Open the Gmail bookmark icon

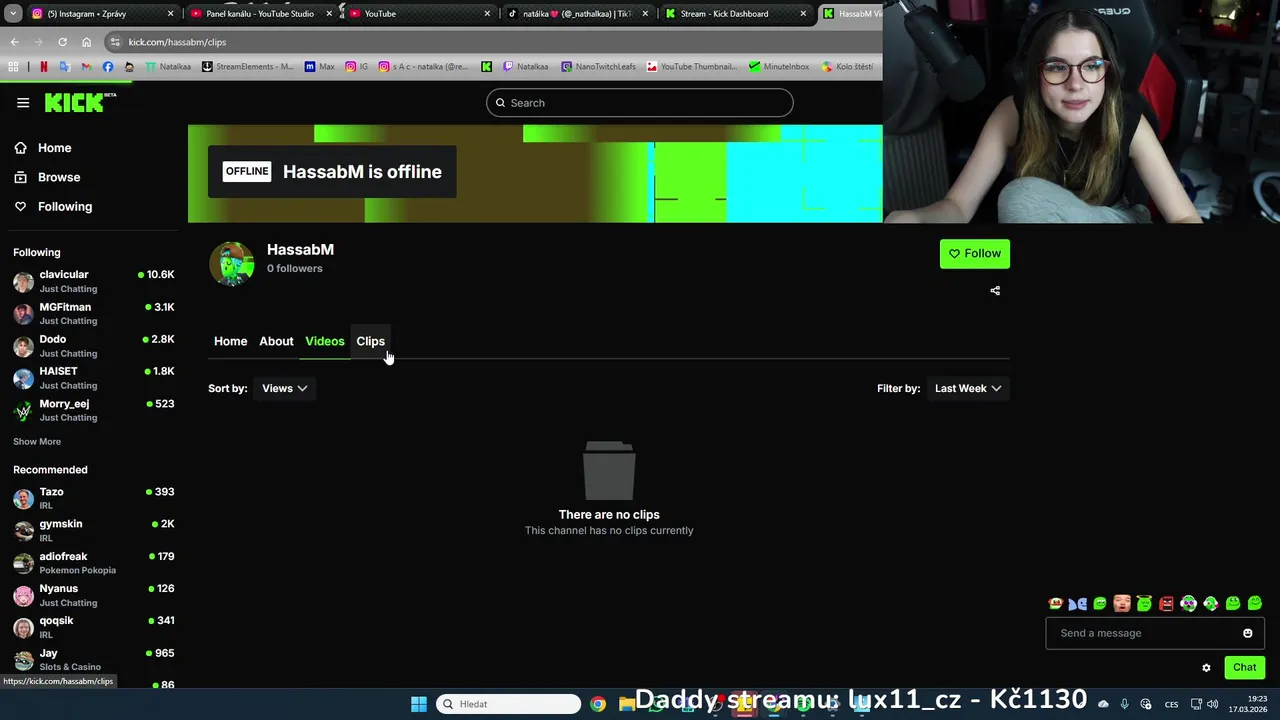86,67
